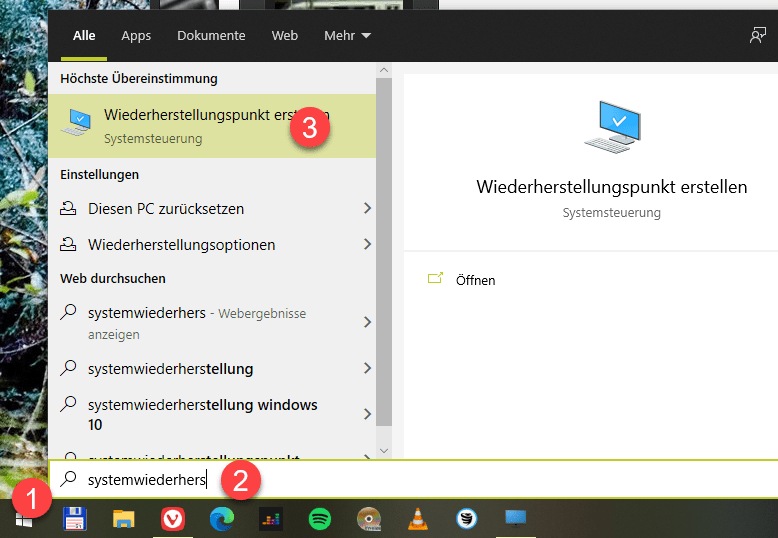Image resolution: width=778 pixels, height=538 pixels.
Task: Switch to the Apps tab
Action: point(136,36)
